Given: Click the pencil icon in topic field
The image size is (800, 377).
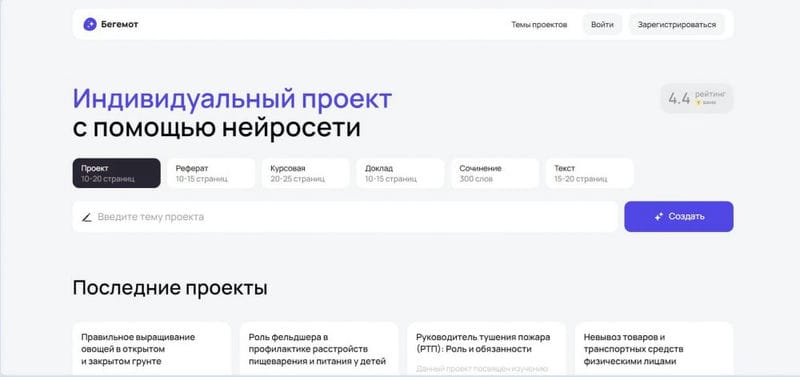Looking at the screenshot, I should pyautogui.click(x=87, y=217).
